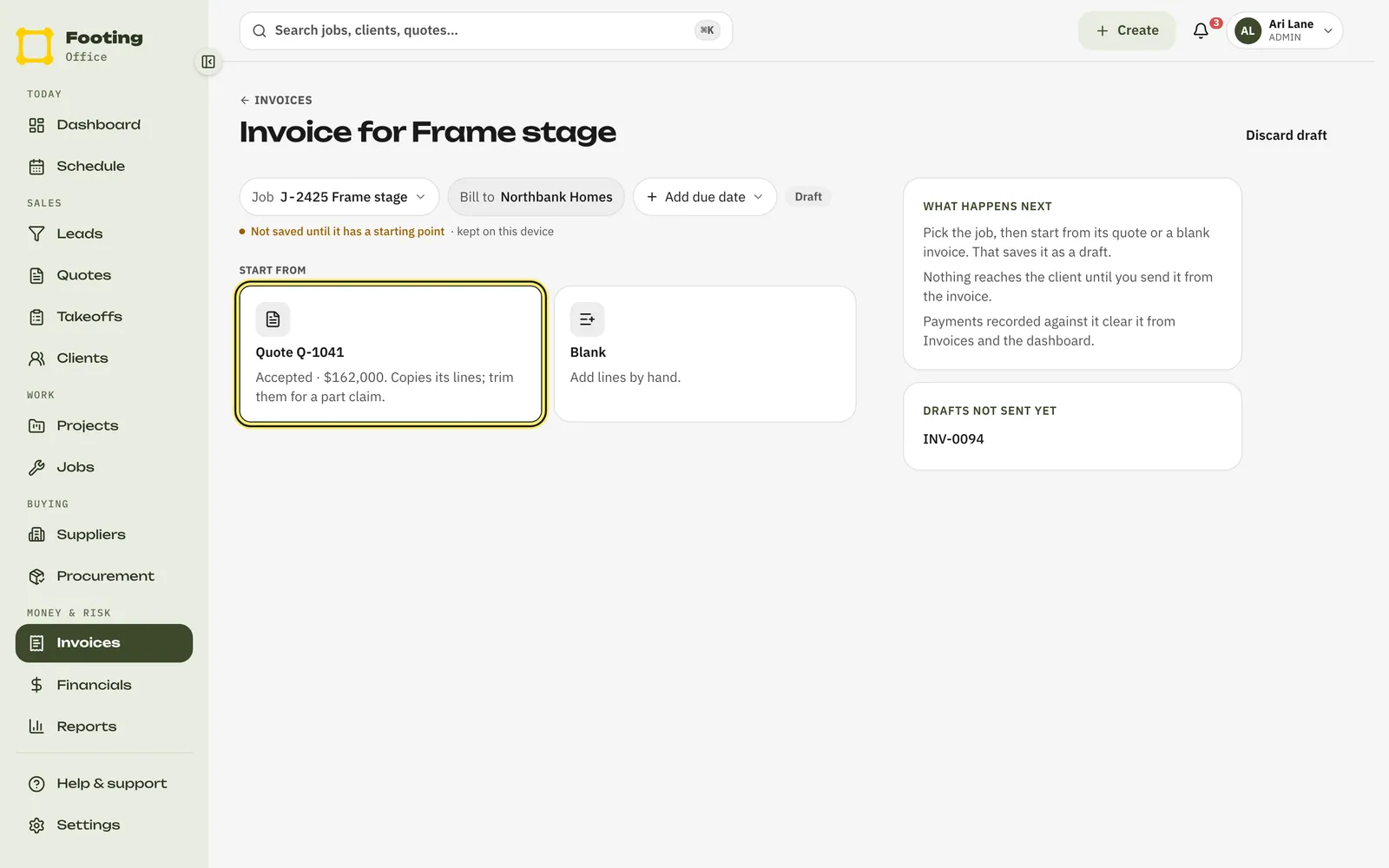Image resolution: width=1389 pixels, height=868 pixels.
Task: Click the "WHAT HAPPENS NEXT" heading
Action: click(x=987, y=207)
